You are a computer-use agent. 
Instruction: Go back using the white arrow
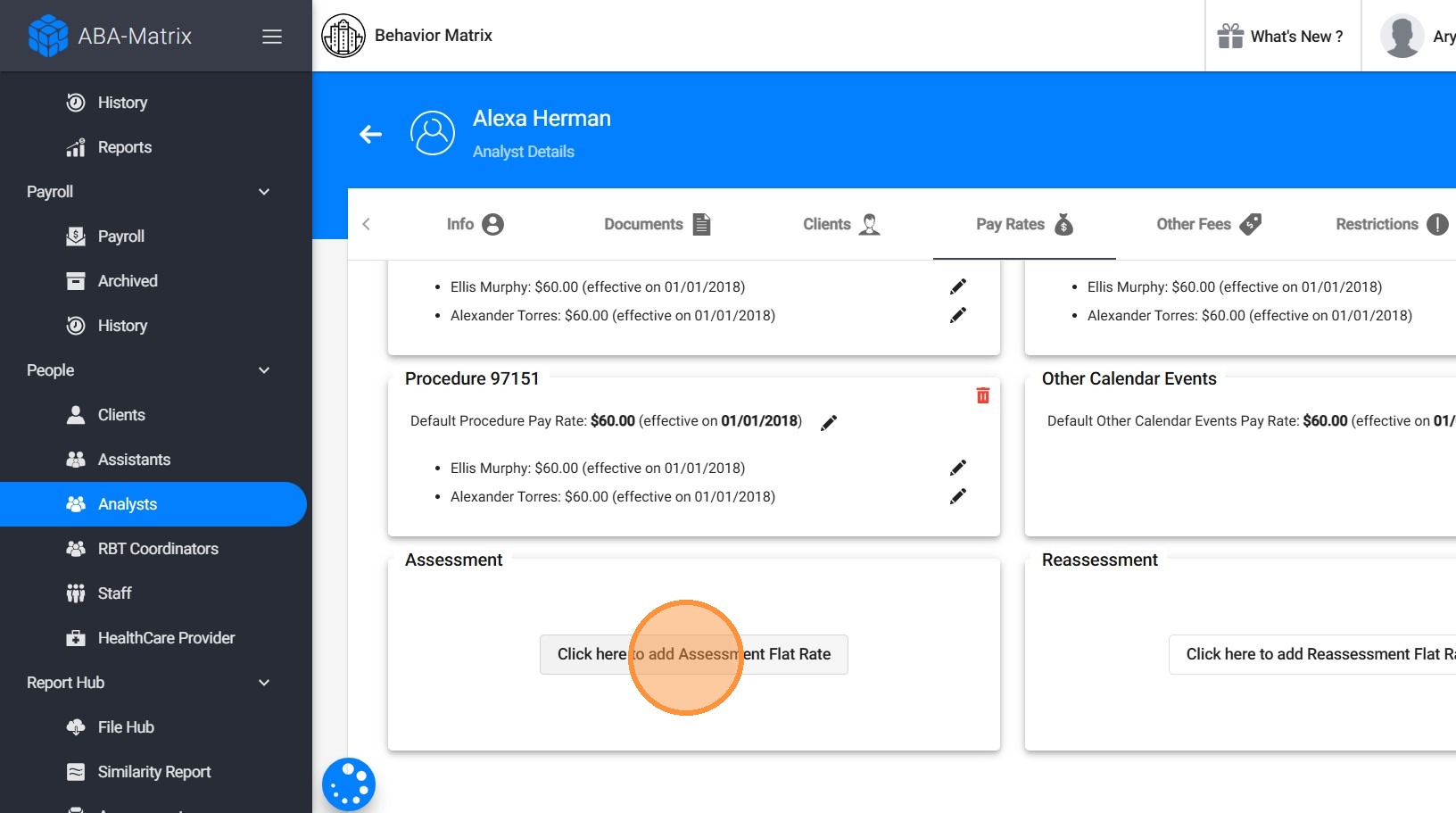(x=370, y=134)
